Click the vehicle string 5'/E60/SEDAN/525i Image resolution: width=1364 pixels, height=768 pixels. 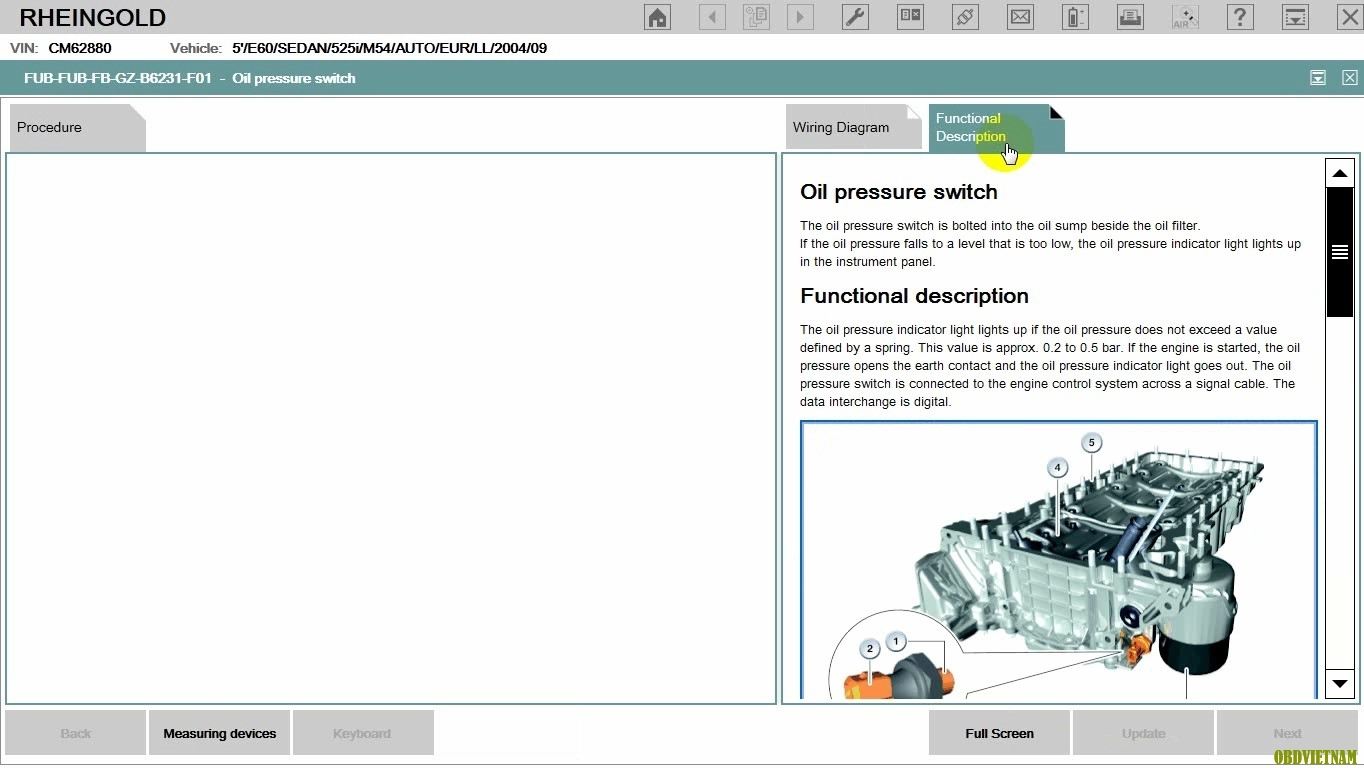[x=389, y=48]
